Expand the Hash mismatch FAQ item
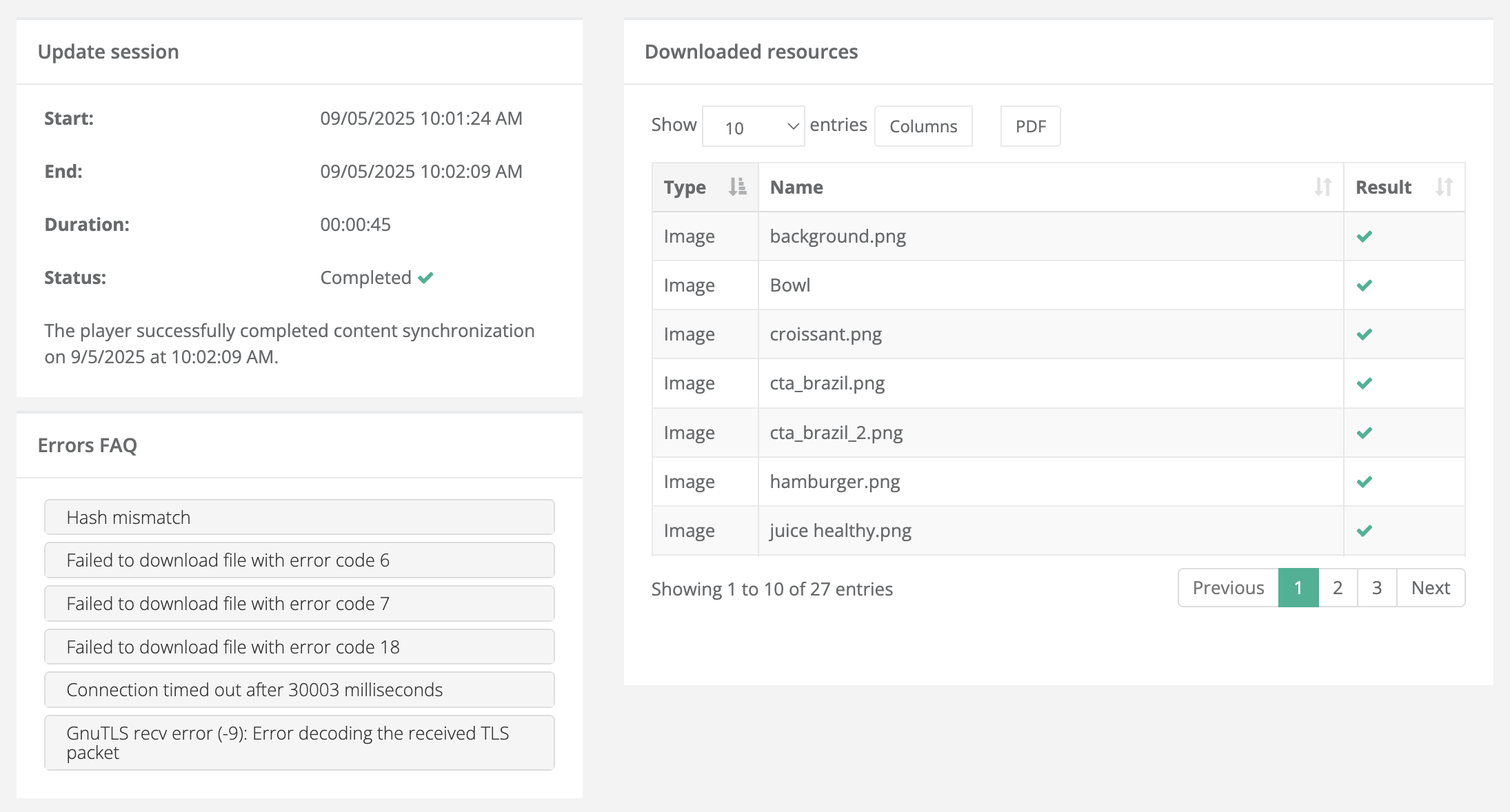 point(299,518)
